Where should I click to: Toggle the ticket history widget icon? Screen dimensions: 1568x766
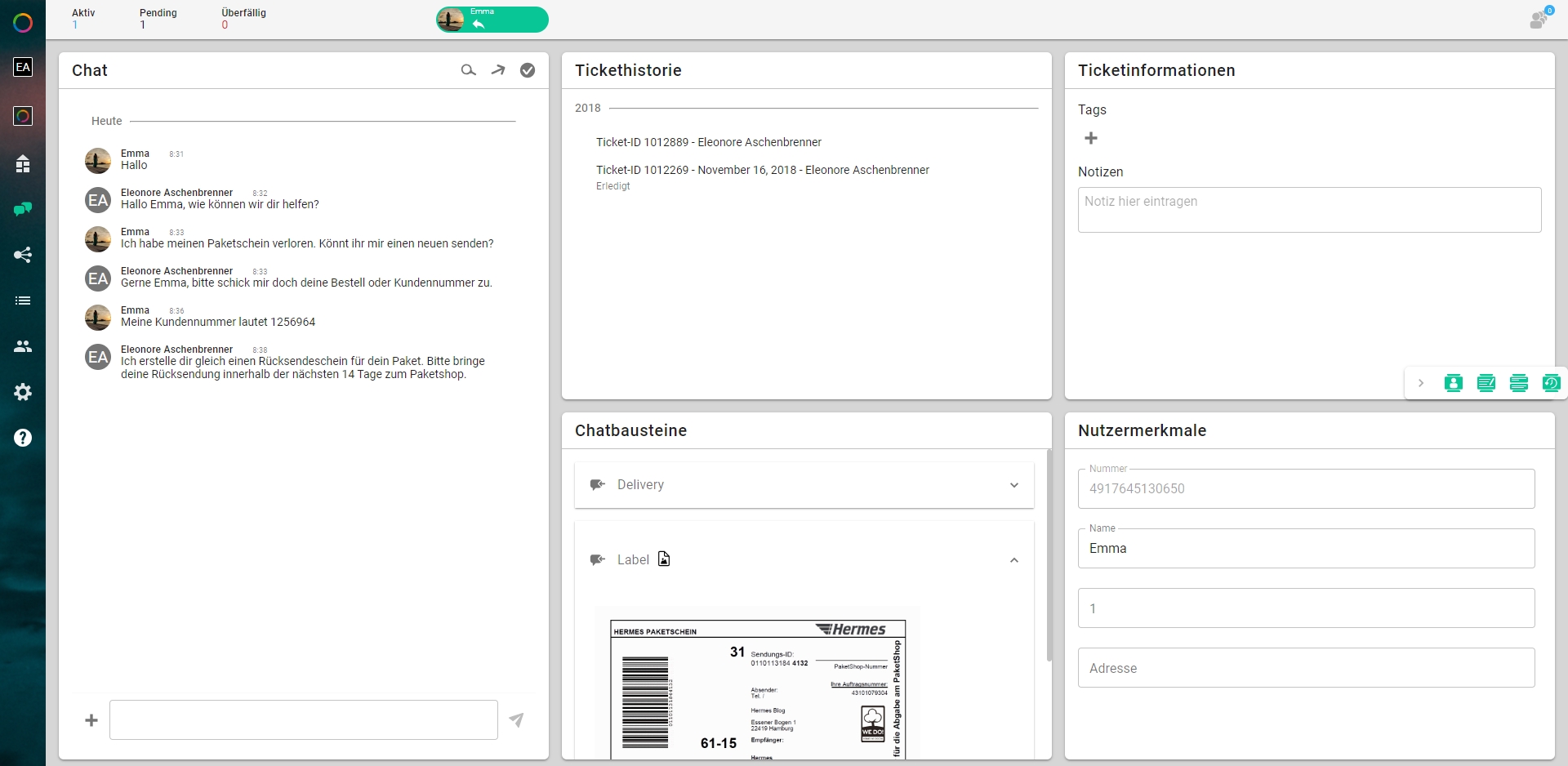coord(1552,383)
